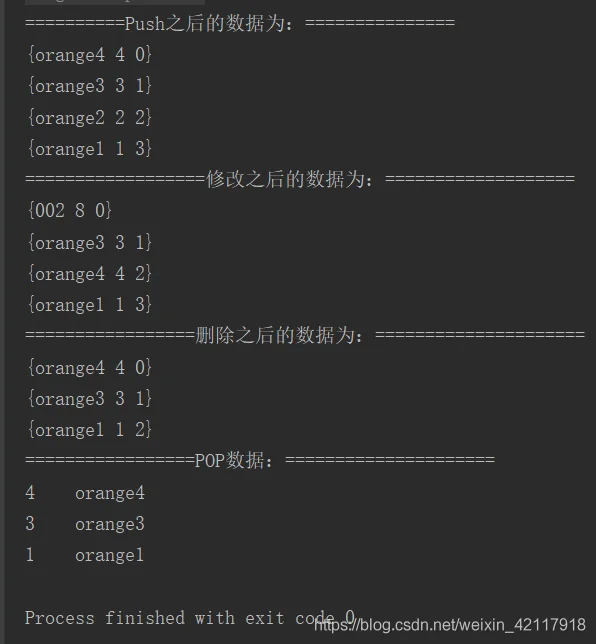Screen dimensions: 596x644
Task: Open the blog.csdn.net watermark link
Action: coord(450,625)
